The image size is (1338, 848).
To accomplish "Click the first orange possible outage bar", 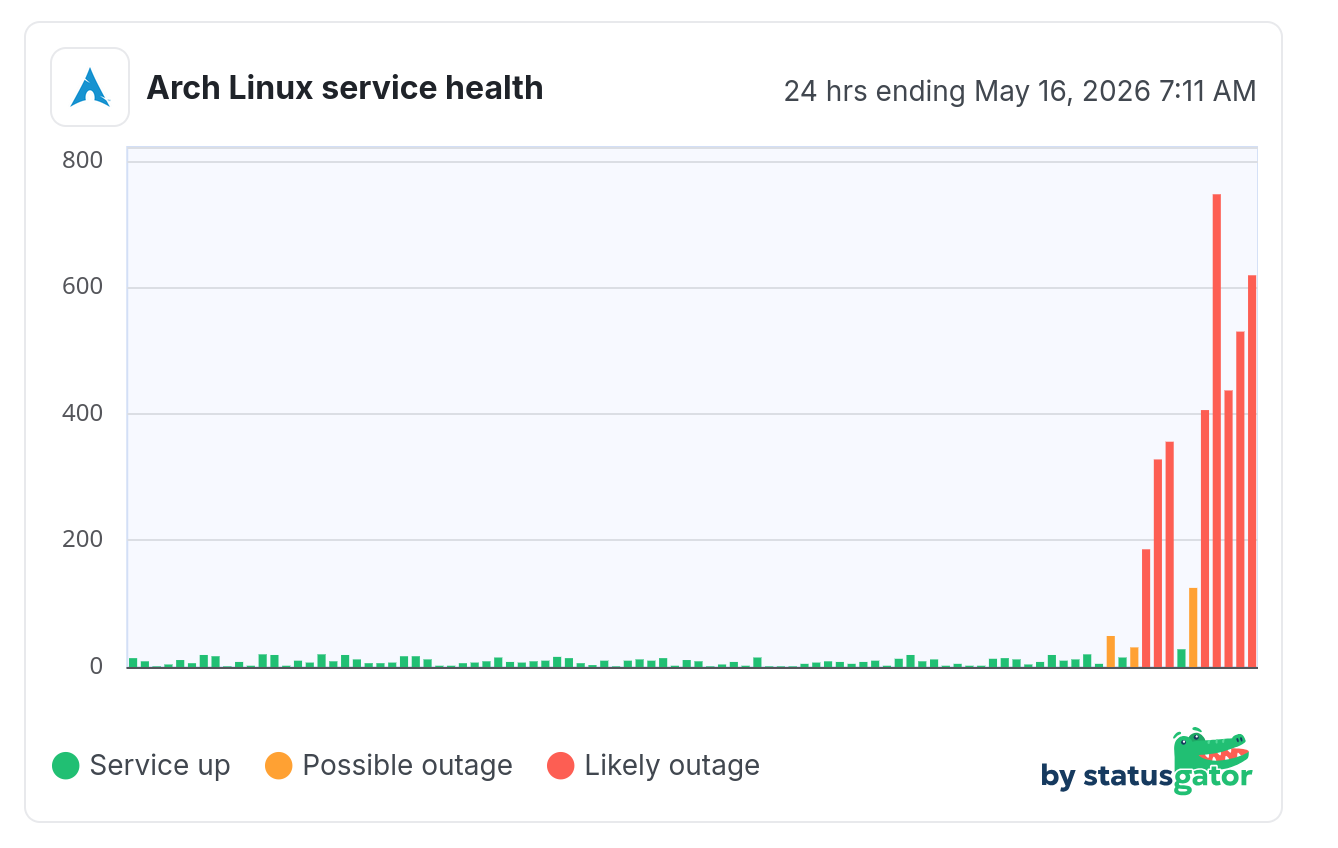I will pos(1110,652).
